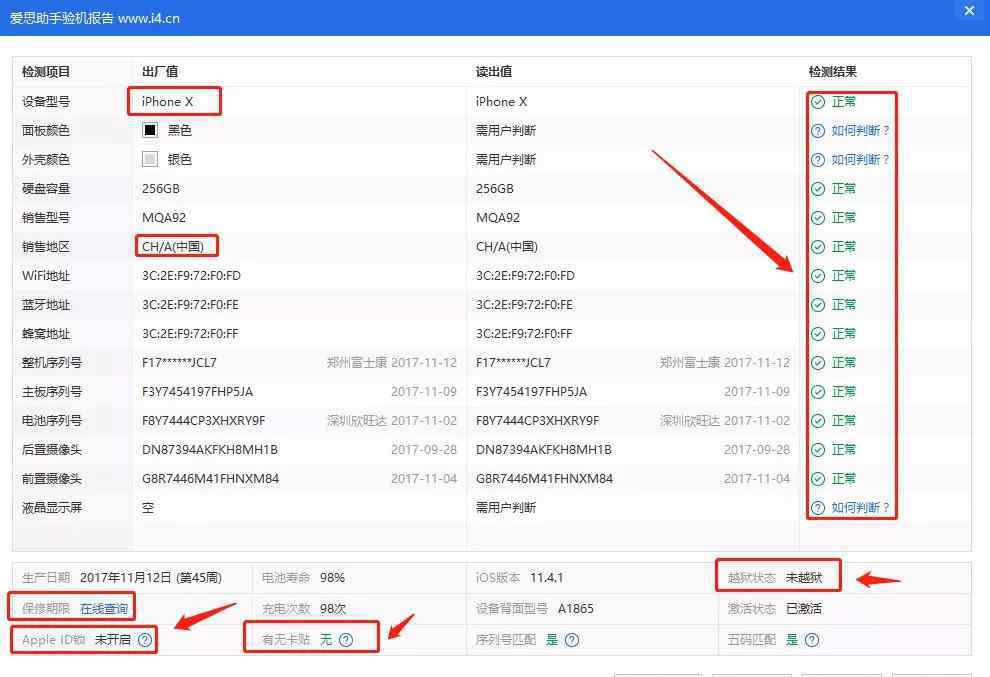This screenshot has height=677, width=990.
Task: Click the black 面板颜色 swatch
Action: (150, 131)
